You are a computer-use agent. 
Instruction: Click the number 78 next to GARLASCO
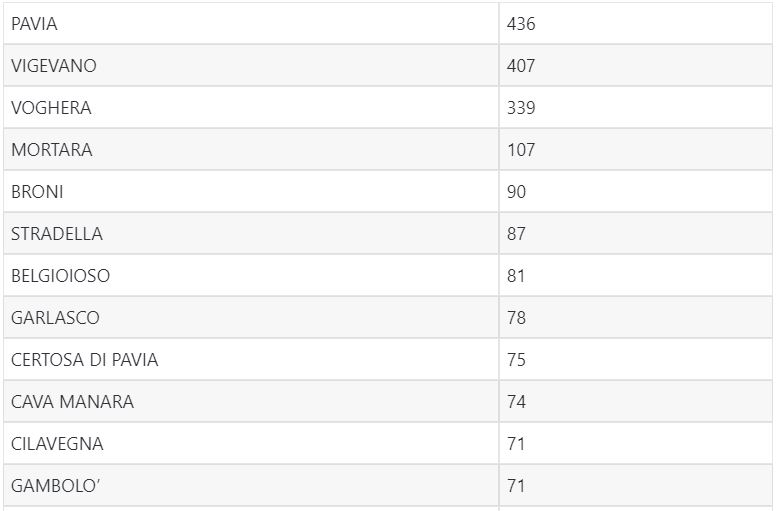516,318
